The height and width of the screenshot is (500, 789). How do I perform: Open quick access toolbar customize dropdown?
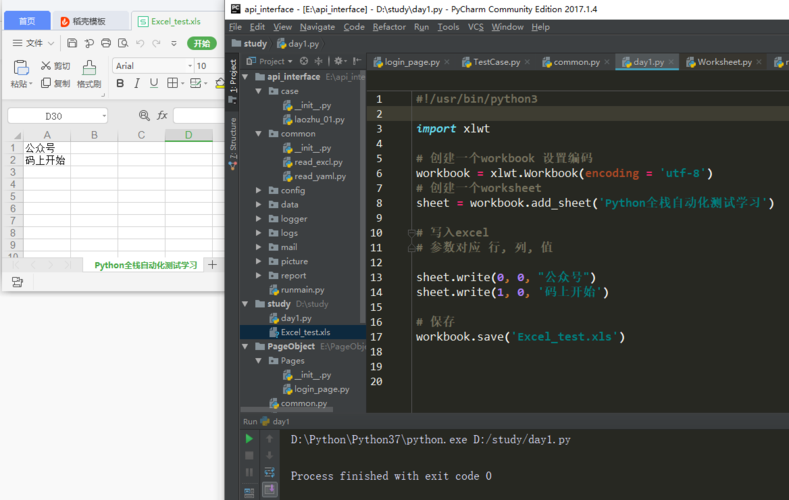point(174,43)
